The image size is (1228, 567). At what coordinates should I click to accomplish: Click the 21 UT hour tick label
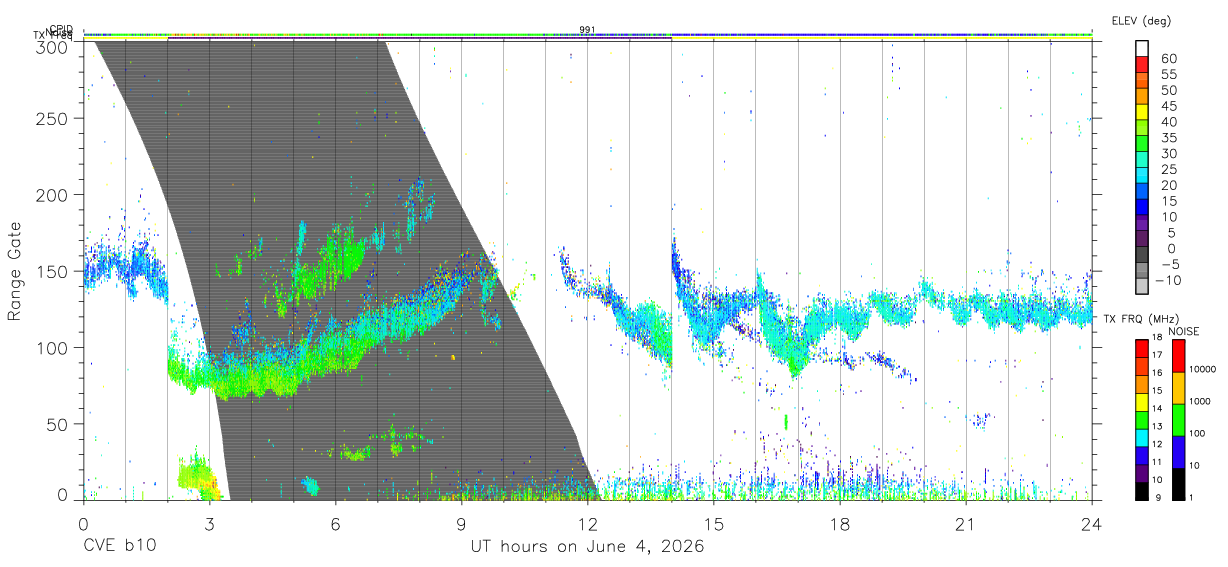[966, 525]
